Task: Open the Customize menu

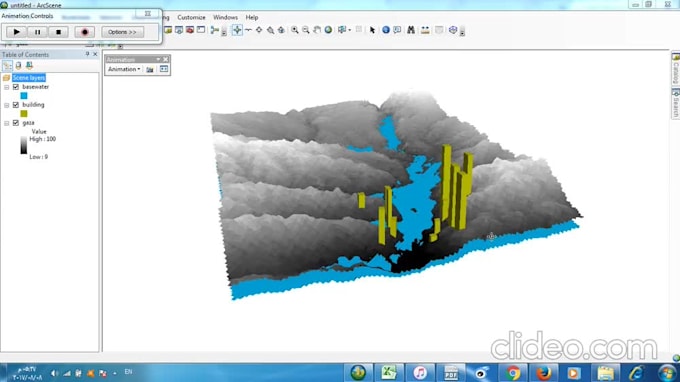Action: coord(191,17)
